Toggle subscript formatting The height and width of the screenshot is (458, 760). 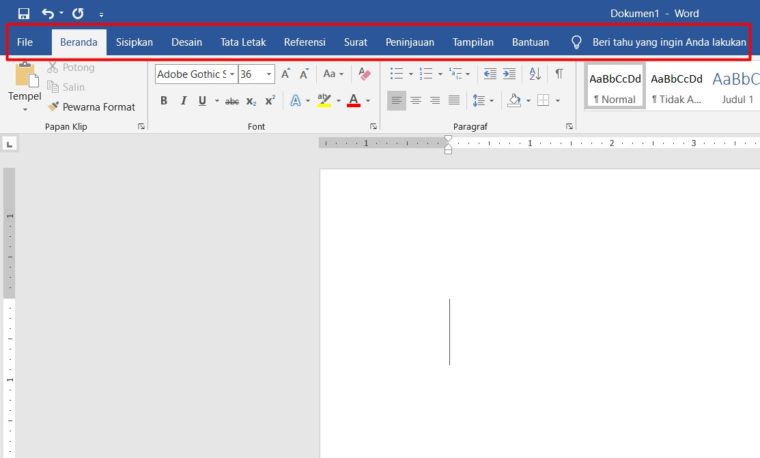[x=251, y=101]
